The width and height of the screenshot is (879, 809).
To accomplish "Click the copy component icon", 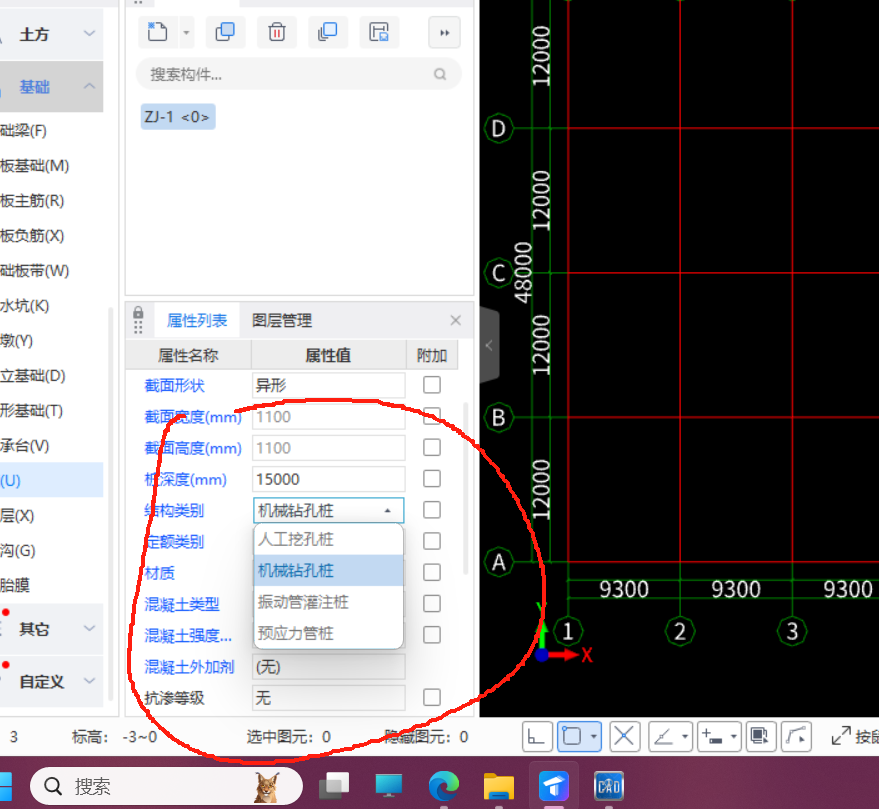I will coord(225,32).
